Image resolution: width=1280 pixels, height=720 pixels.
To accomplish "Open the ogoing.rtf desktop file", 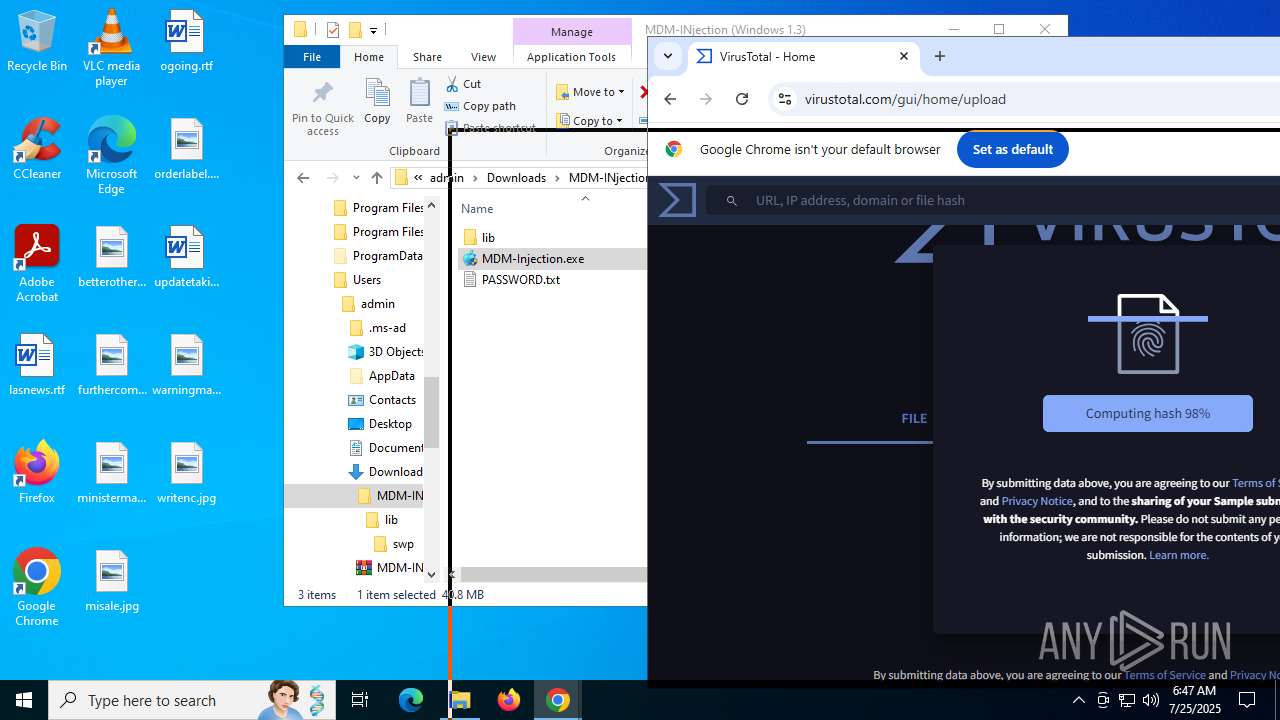I will tap(186, 42).
